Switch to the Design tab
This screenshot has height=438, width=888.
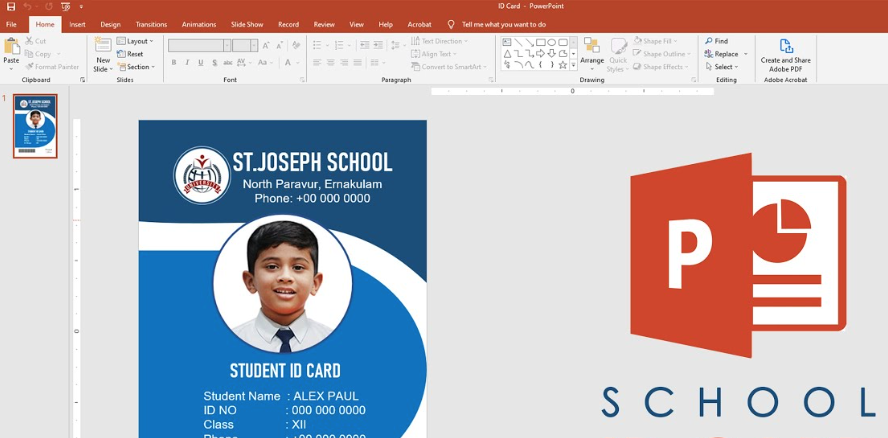click(110, 24)
